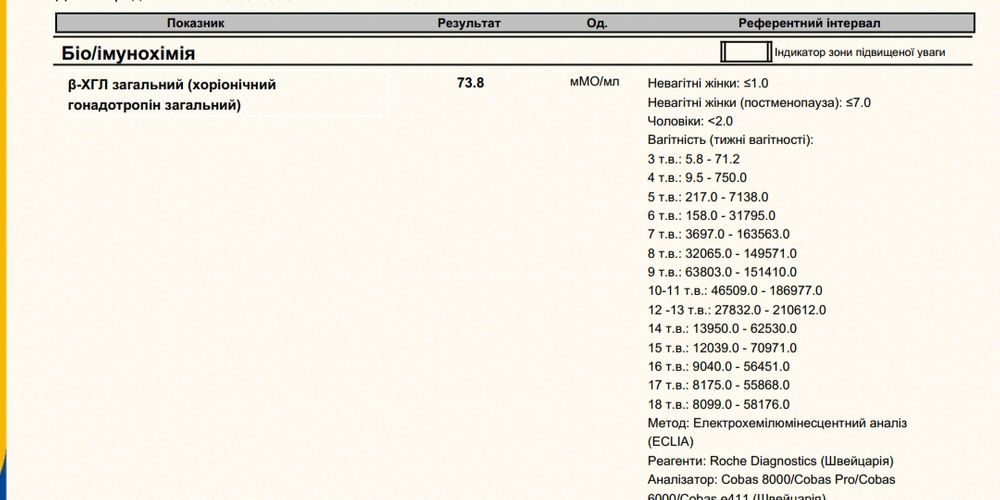Viewport: 1000px width, 500px height.
Task: Click the attention zone indicator box
Action: pyautogui.click(x=745, y=52)
